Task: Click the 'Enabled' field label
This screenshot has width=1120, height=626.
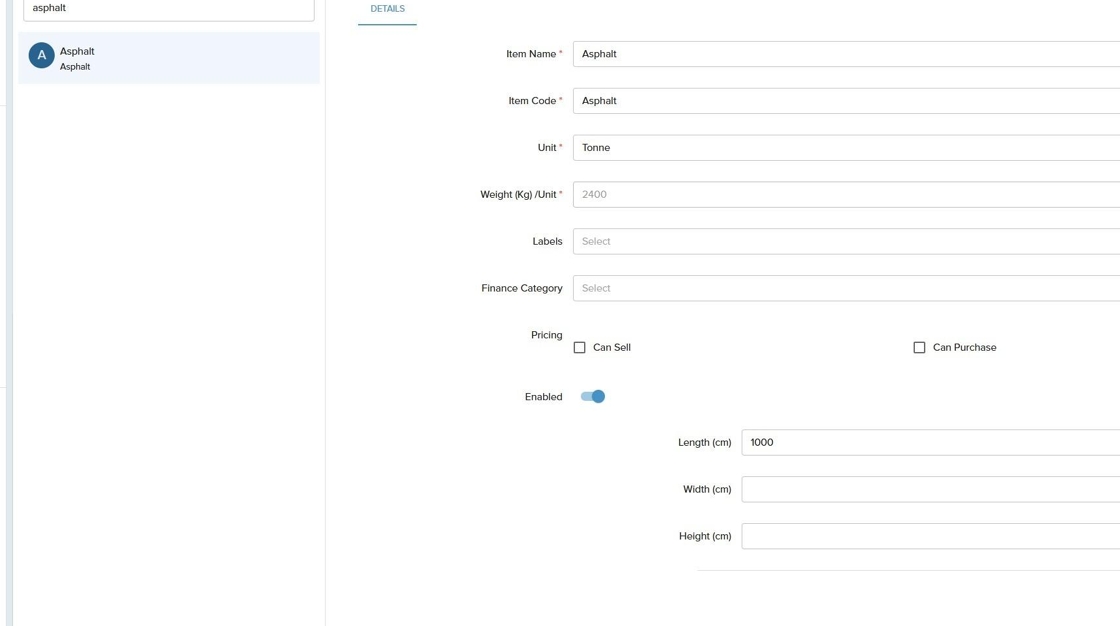Action: pyautogui.click(x=543, y=397)
